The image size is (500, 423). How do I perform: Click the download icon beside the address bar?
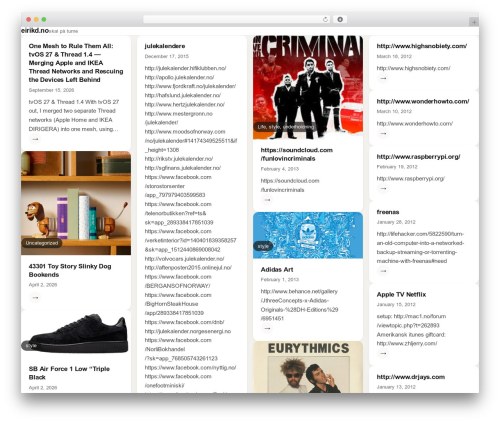pyautogui.click(x=340, y=20)
